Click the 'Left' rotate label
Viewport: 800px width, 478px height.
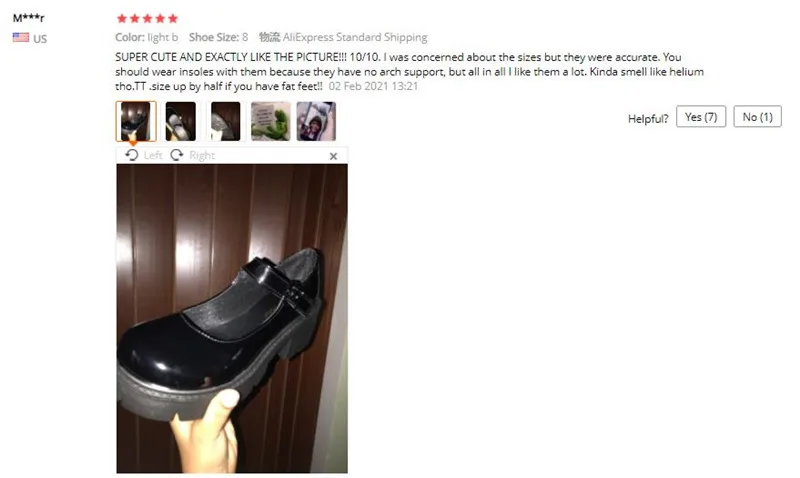point(153,155)
